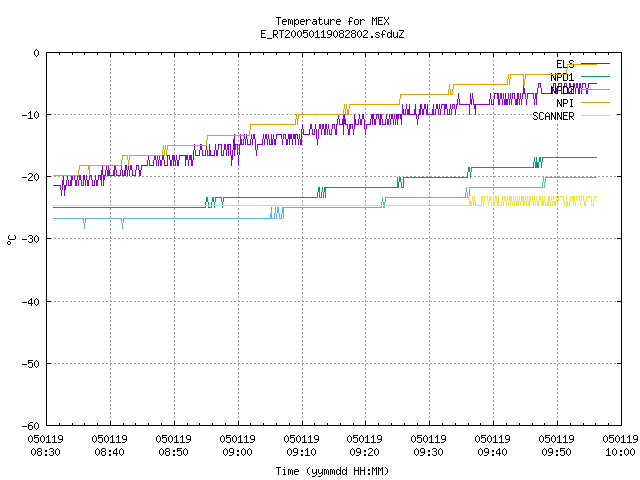Click the ELS legend label
640x480 pixels.
[565, 64]
